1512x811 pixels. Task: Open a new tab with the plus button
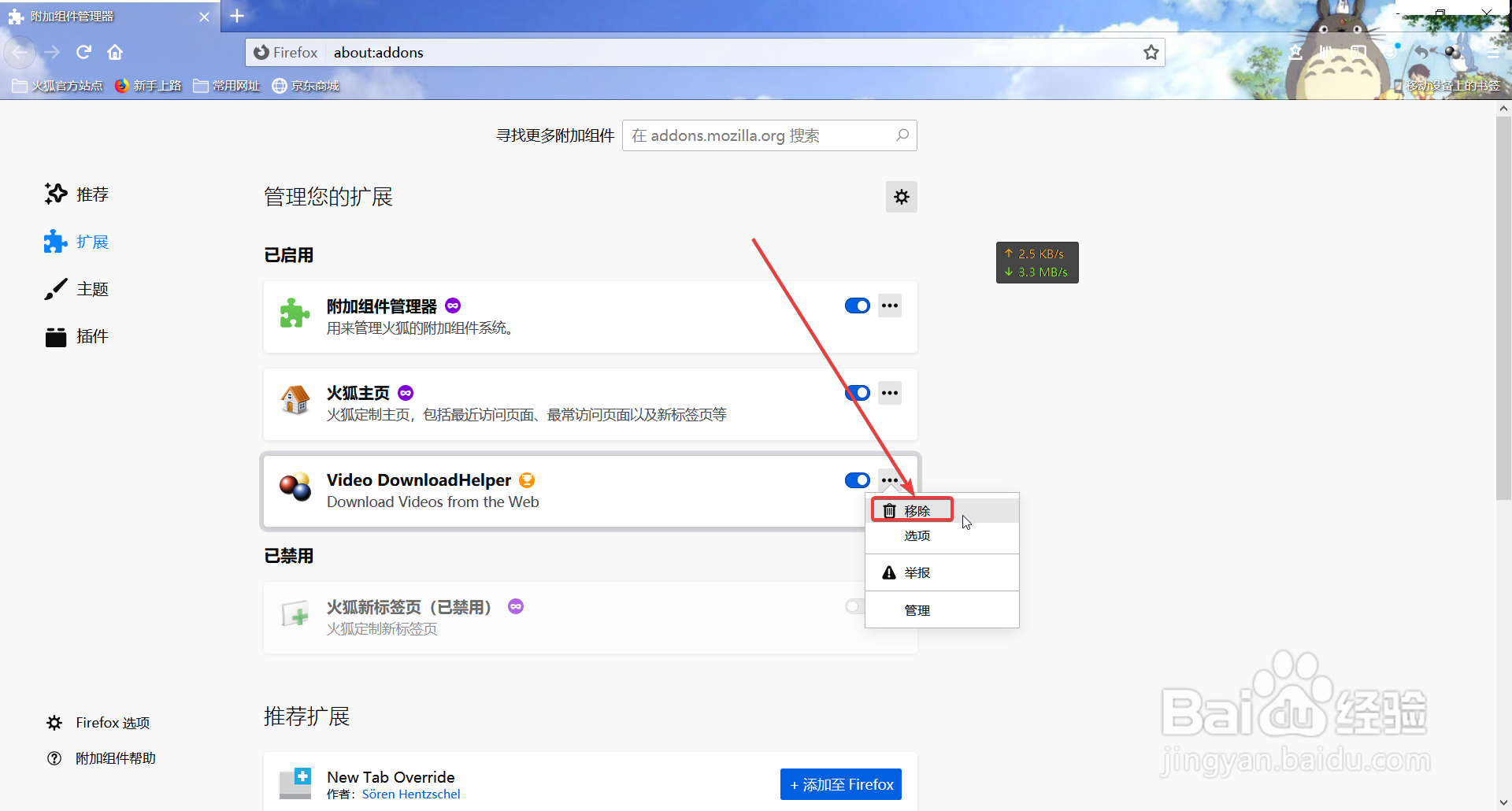(x=237, y=16)
